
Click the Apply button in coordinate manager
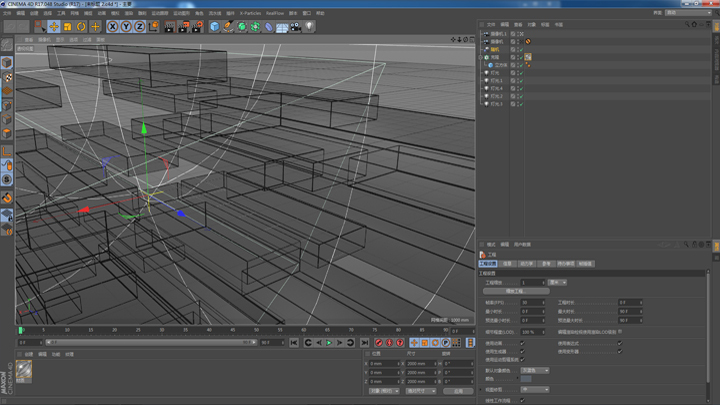pos(458,391)
